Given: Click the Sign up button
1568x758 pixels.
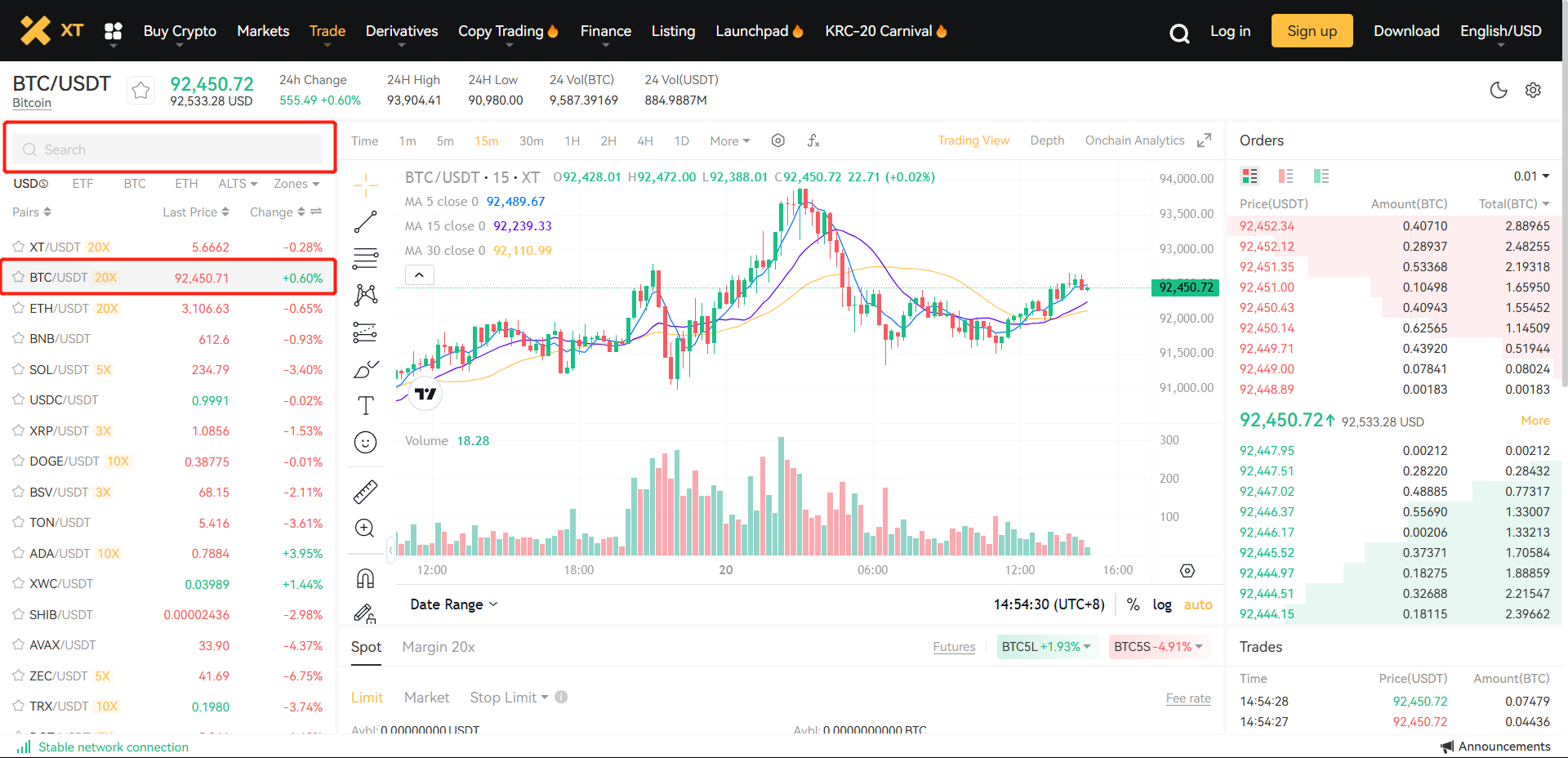Looking at the screenshot, I should point(1312,31).
